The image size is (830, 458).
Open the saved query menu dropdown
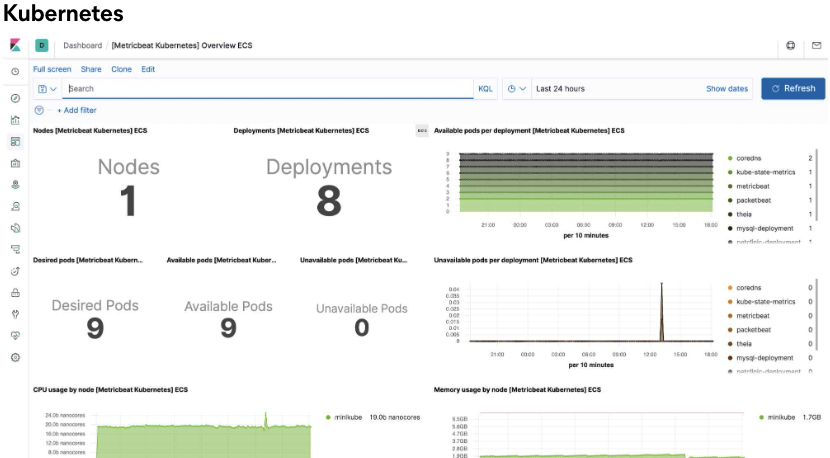(x=48, y=89)
